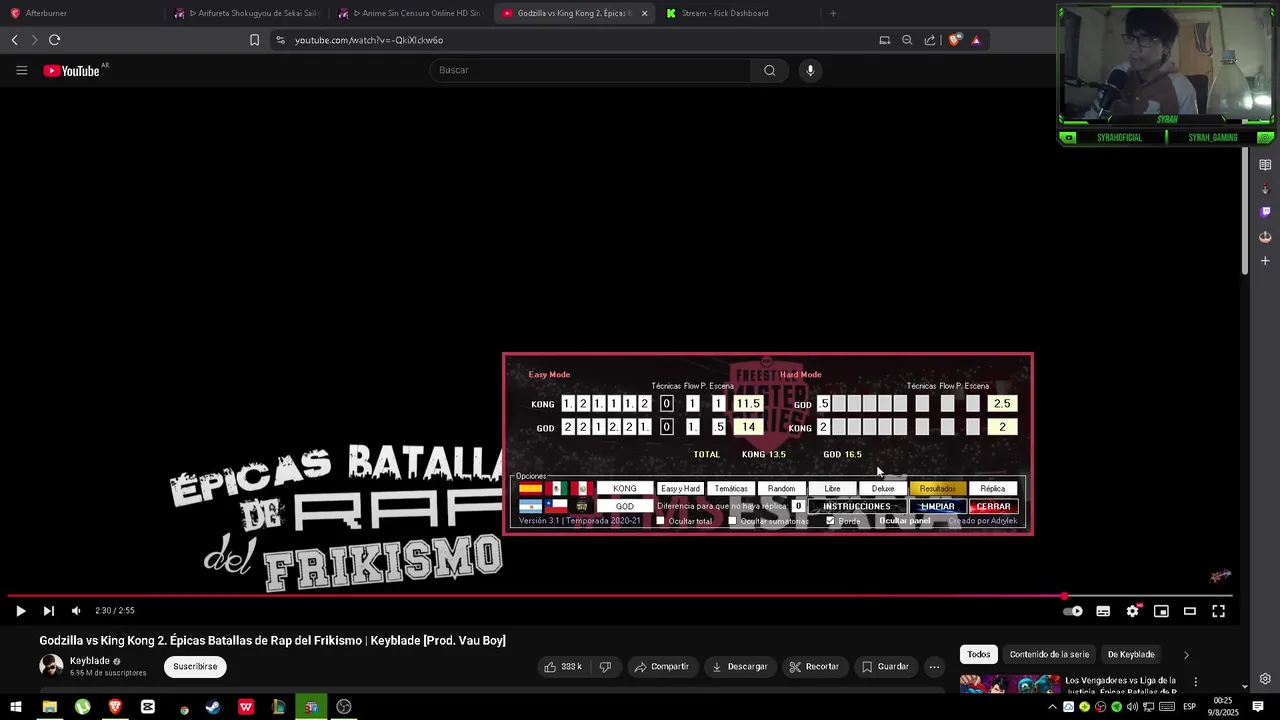Select Argentina flag in scoring panel
The image size is (1280, 720).
[x=530, y=506]
